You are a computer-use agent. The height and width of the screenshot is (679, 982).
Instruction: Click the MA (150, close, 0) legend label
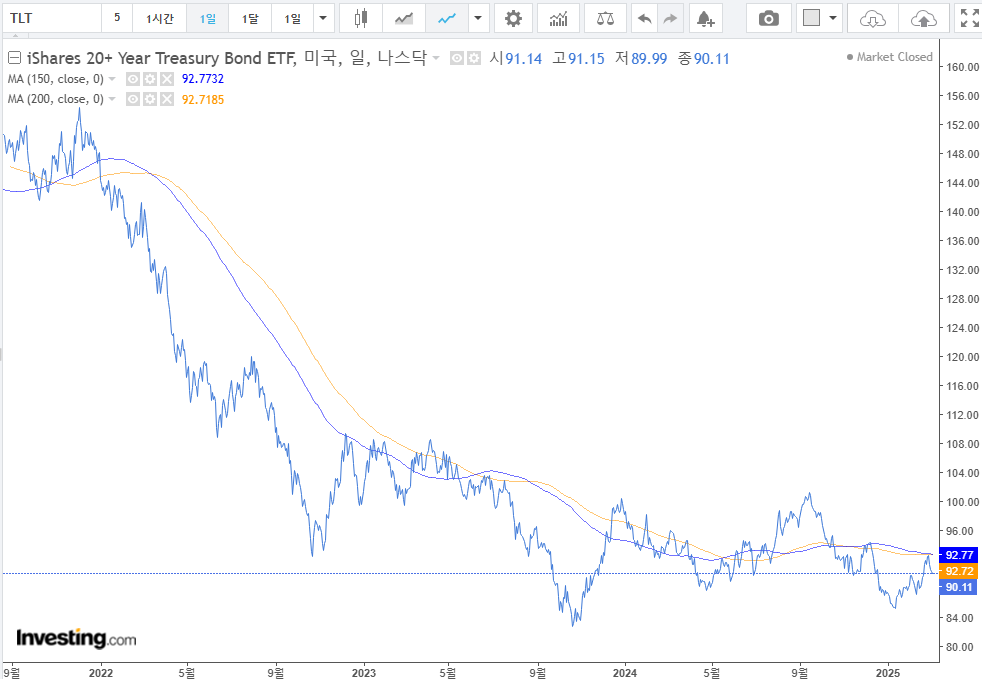(x=56, y=79)
